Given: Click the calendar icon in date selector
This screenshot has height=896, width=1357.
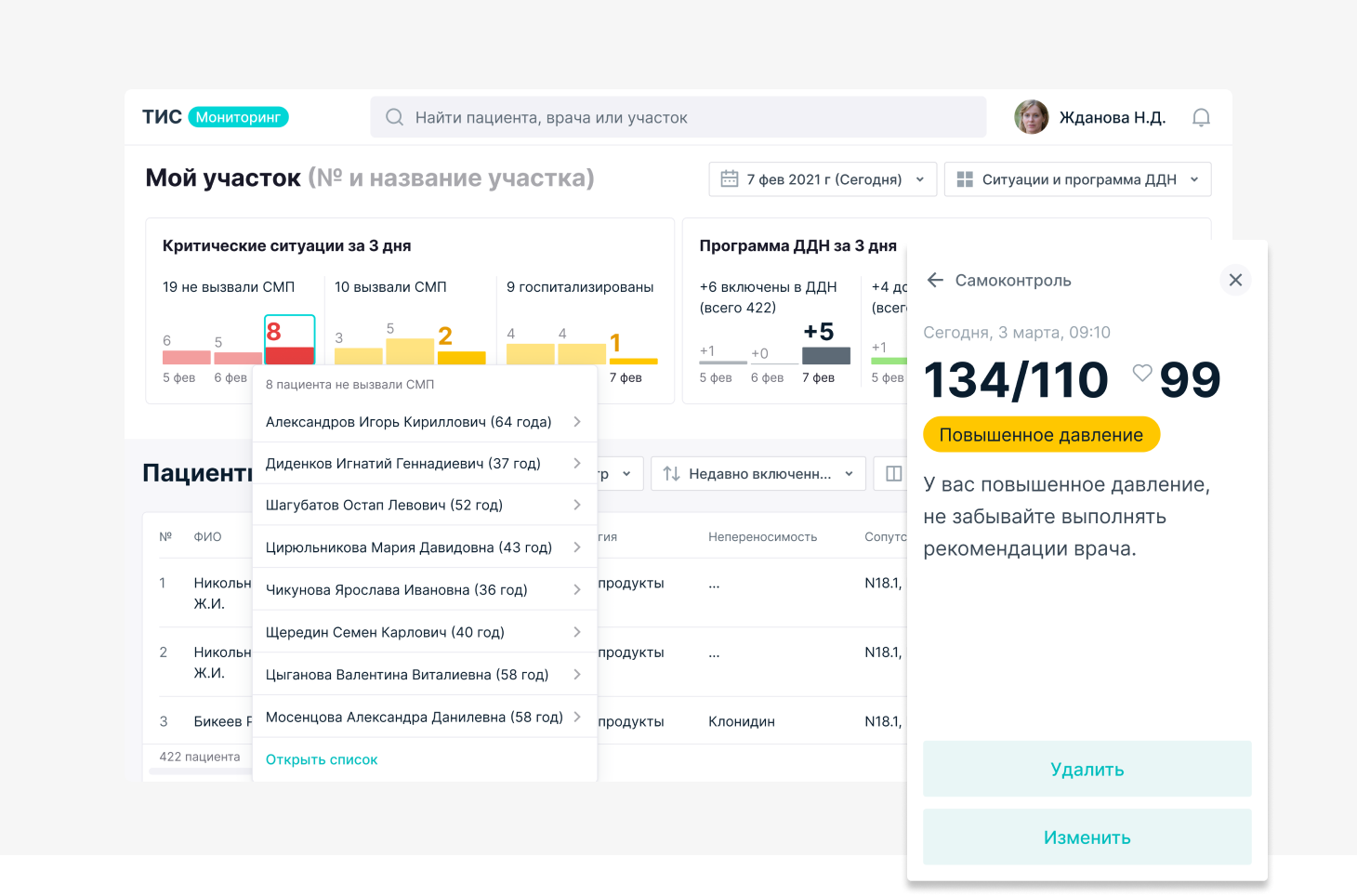Looking at the screenshot, I should click(730, 179).
